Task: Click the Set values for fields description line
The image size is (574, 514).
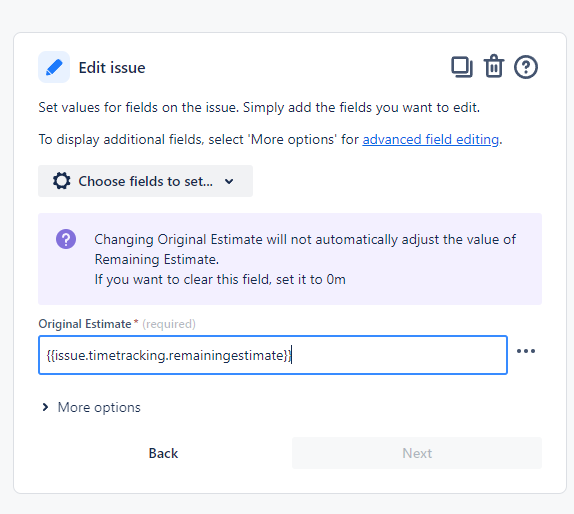Action: click(259, 108)
